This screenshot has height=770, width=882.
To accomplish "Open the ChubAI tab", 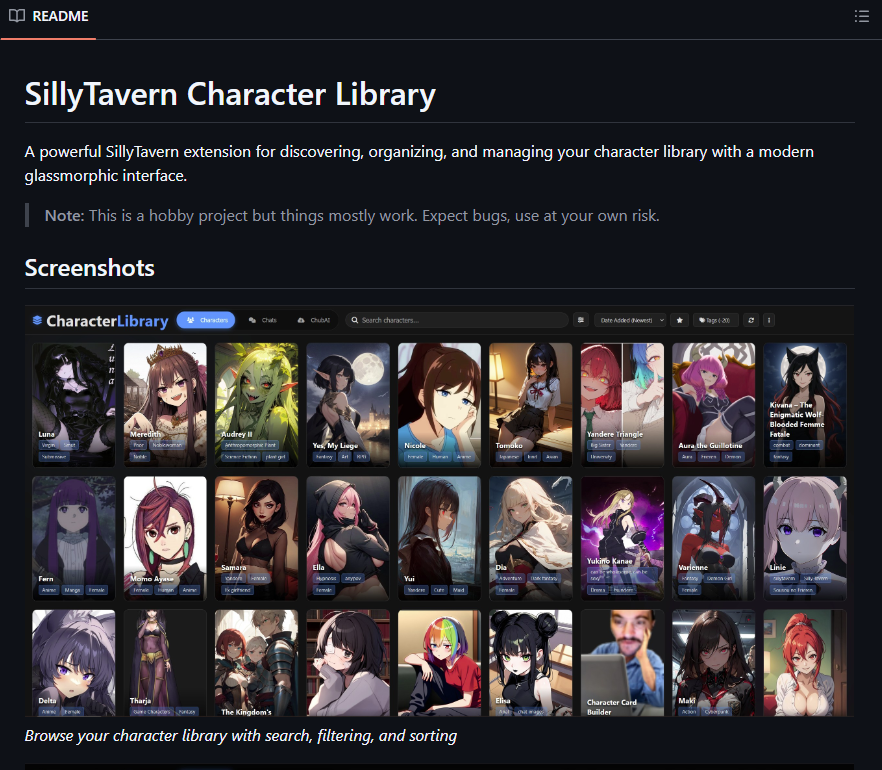I will pyautogui.click(x=314, y=320).
